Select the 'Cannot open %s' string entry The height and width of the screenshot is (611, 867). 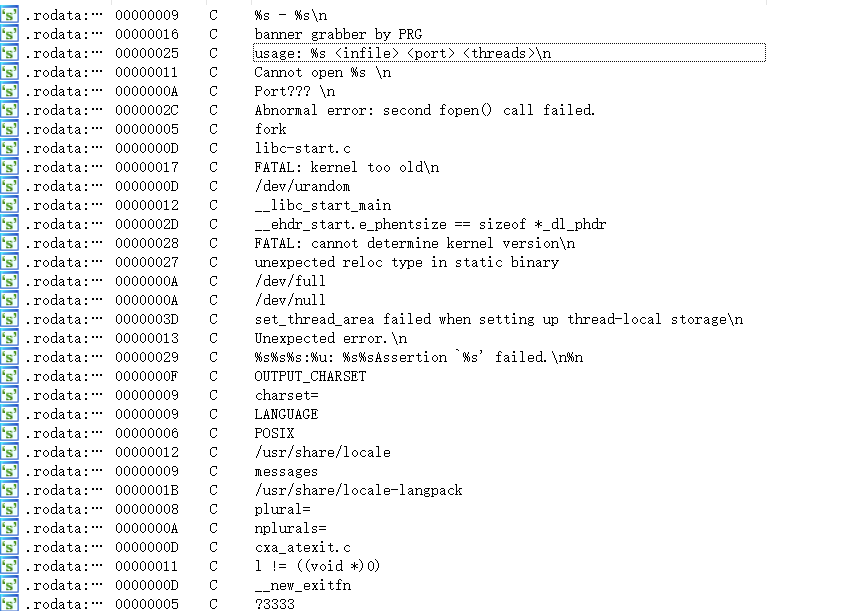(322, 72)
